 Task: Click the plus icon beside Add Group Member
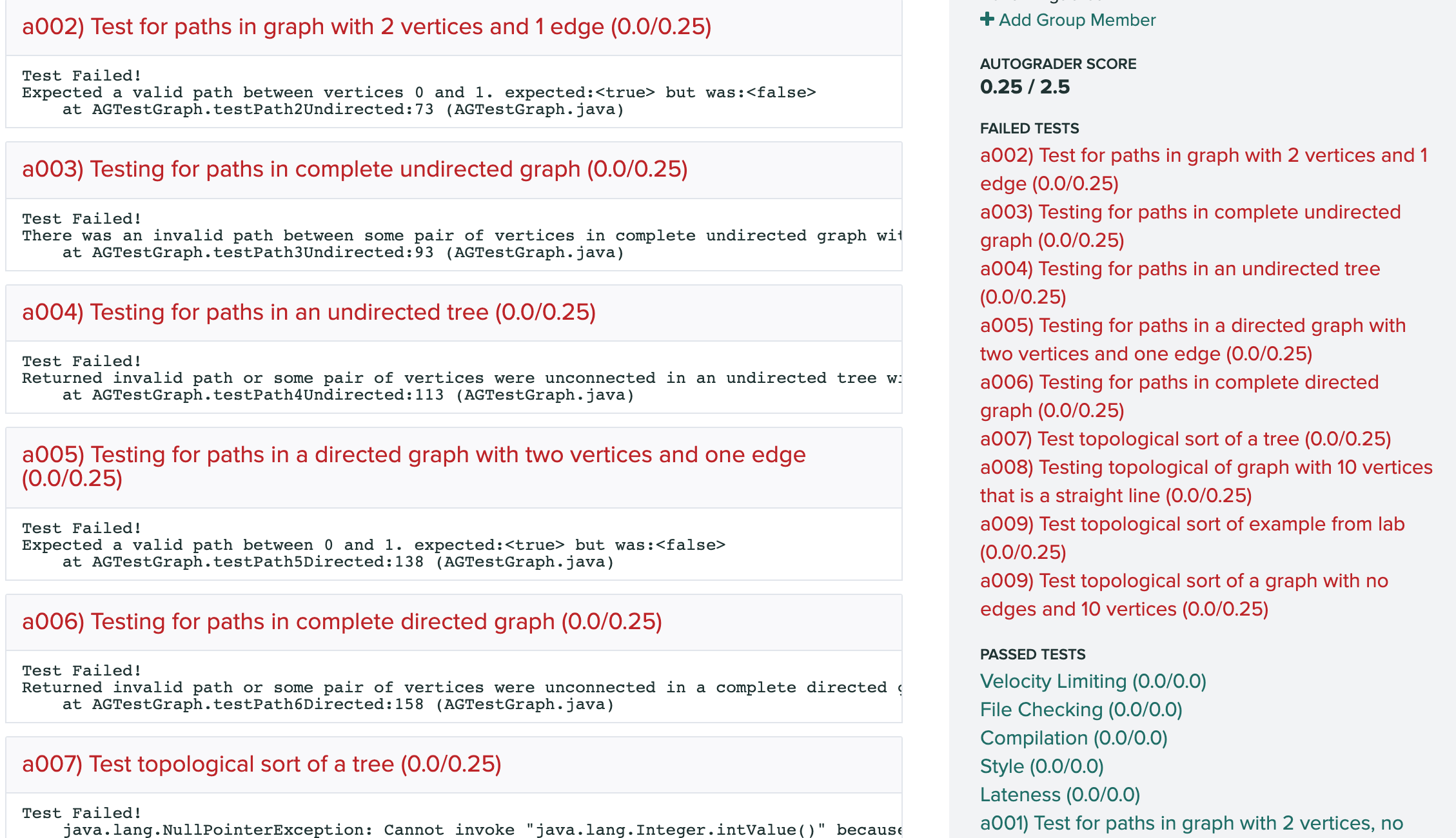click(x=987, y=19)
